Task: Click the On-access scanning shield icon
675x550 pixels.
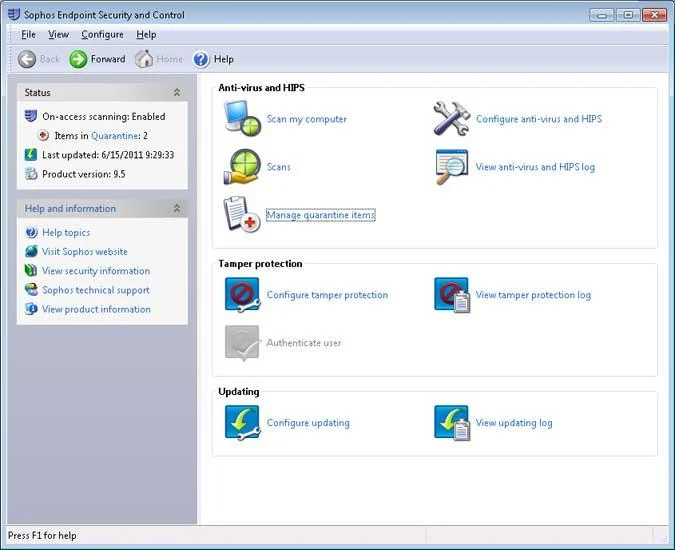Action: coord(31,116)
